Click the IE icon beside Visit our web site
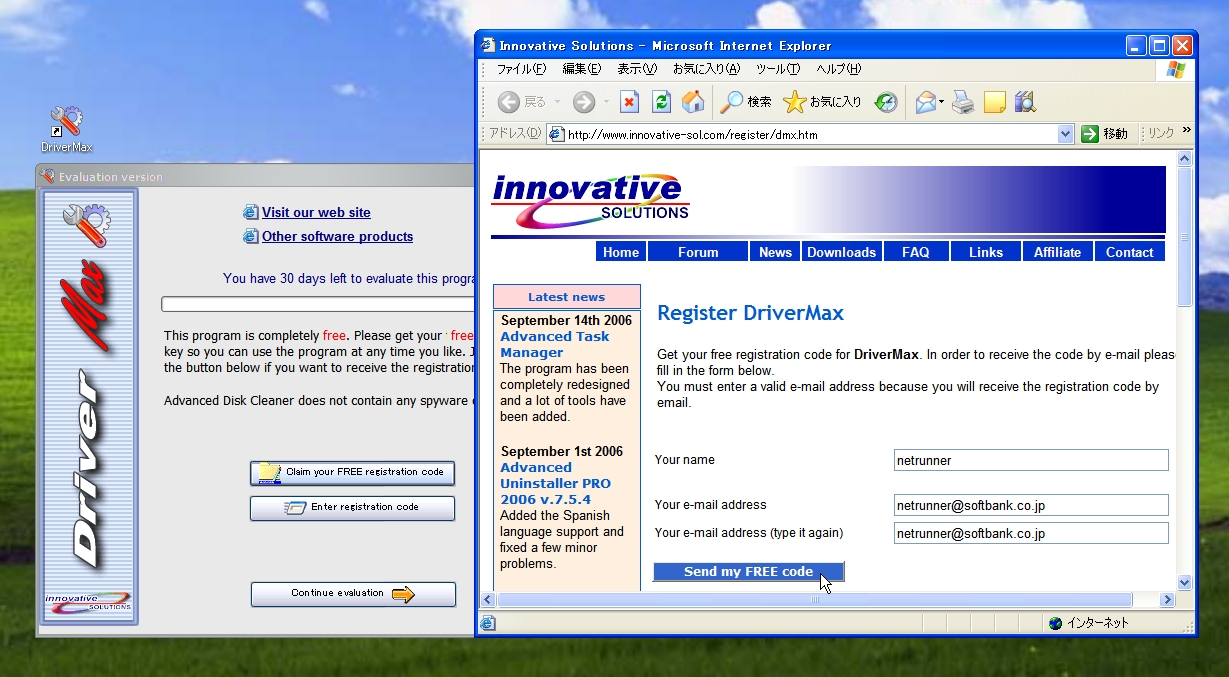Image resolution: width=1229 pixels, height=677 pixels. point(251,212)
